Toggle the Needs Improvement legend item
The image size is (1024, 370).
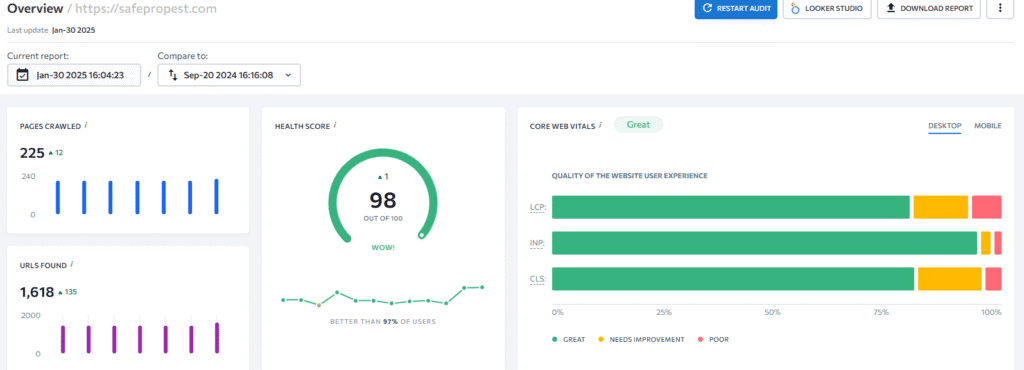642,340
